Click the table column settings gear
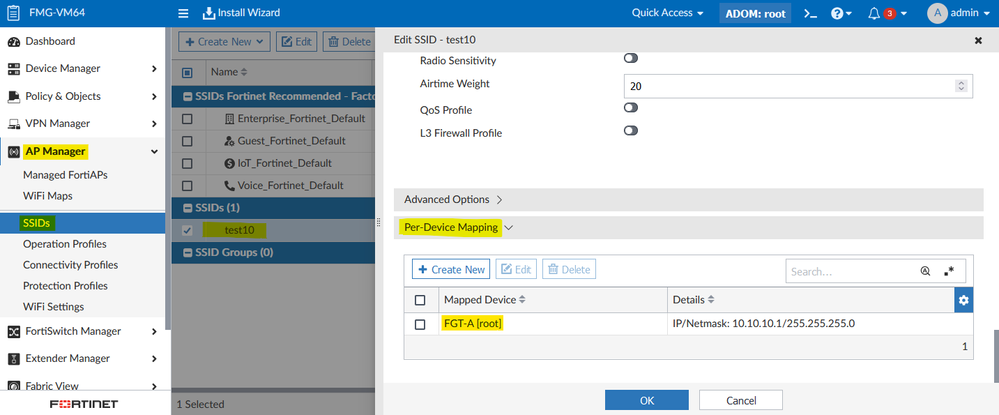This screenshot has width=999, height=415. click(963, 300)
